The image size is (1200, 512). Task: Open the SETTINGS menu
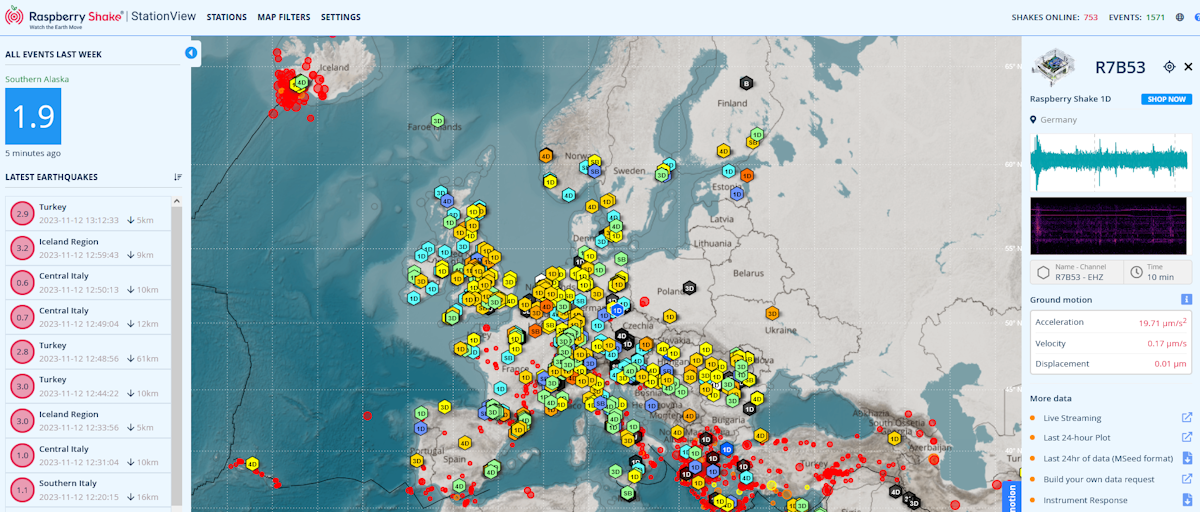[341, 17]
